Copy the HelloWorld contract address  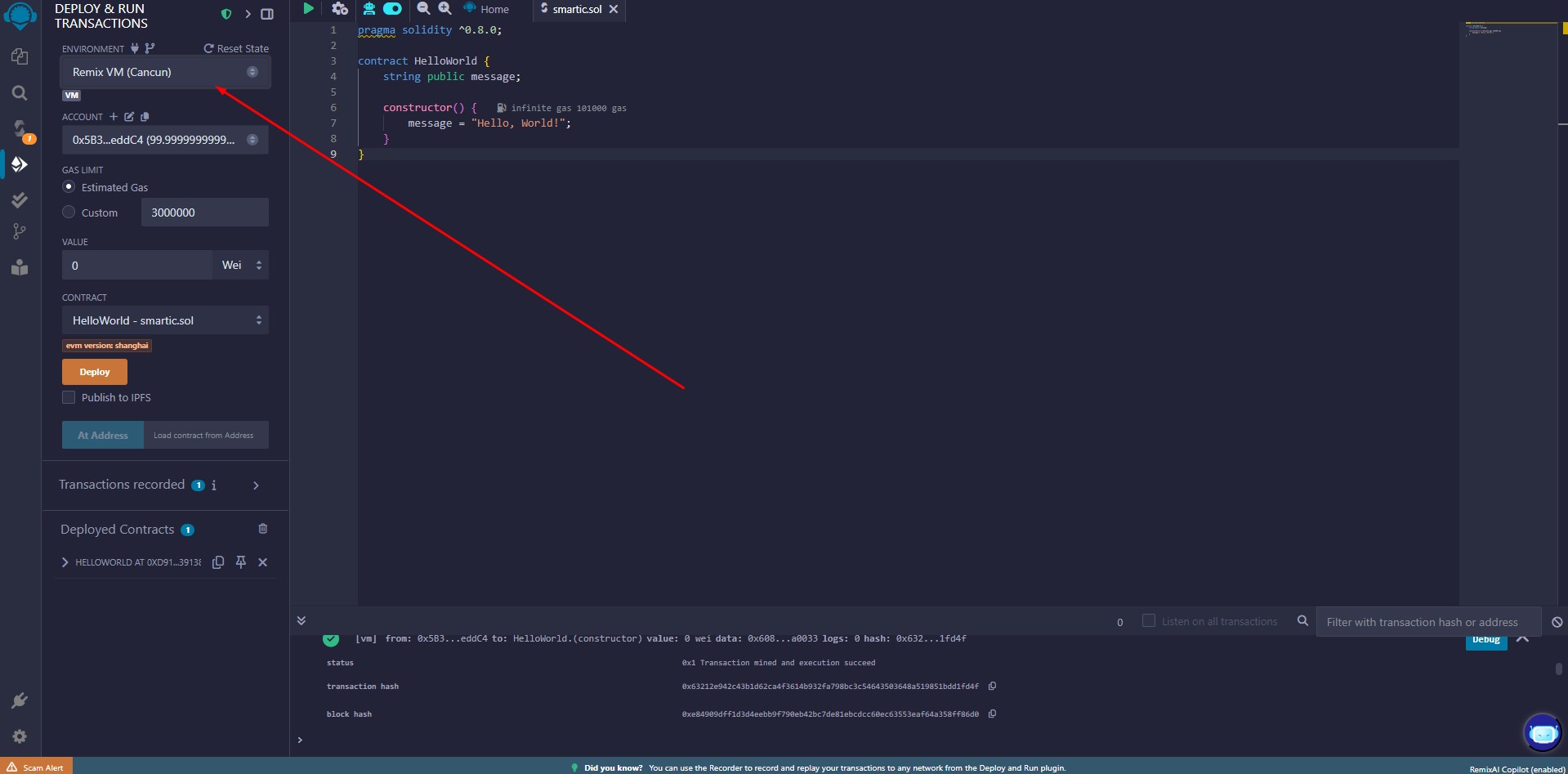pos(218,562)
